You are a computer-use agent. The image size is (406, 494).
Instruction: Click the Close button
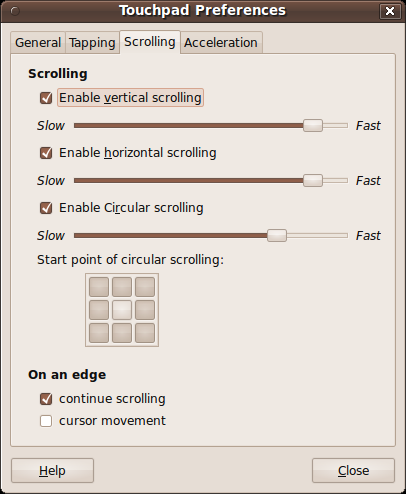353,471
